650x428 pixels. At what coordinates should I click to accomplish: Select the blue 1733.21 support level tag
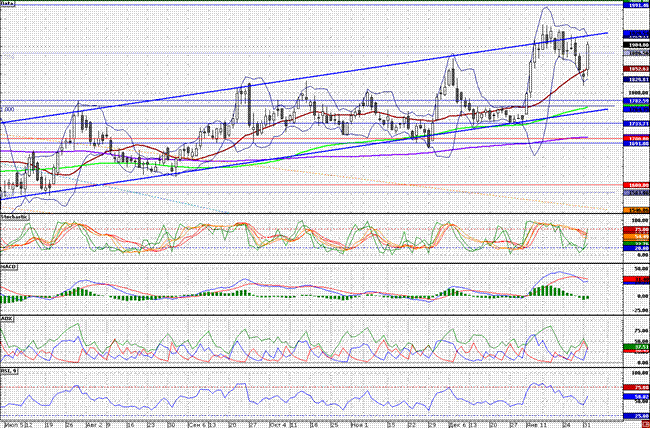pos(636,124)
